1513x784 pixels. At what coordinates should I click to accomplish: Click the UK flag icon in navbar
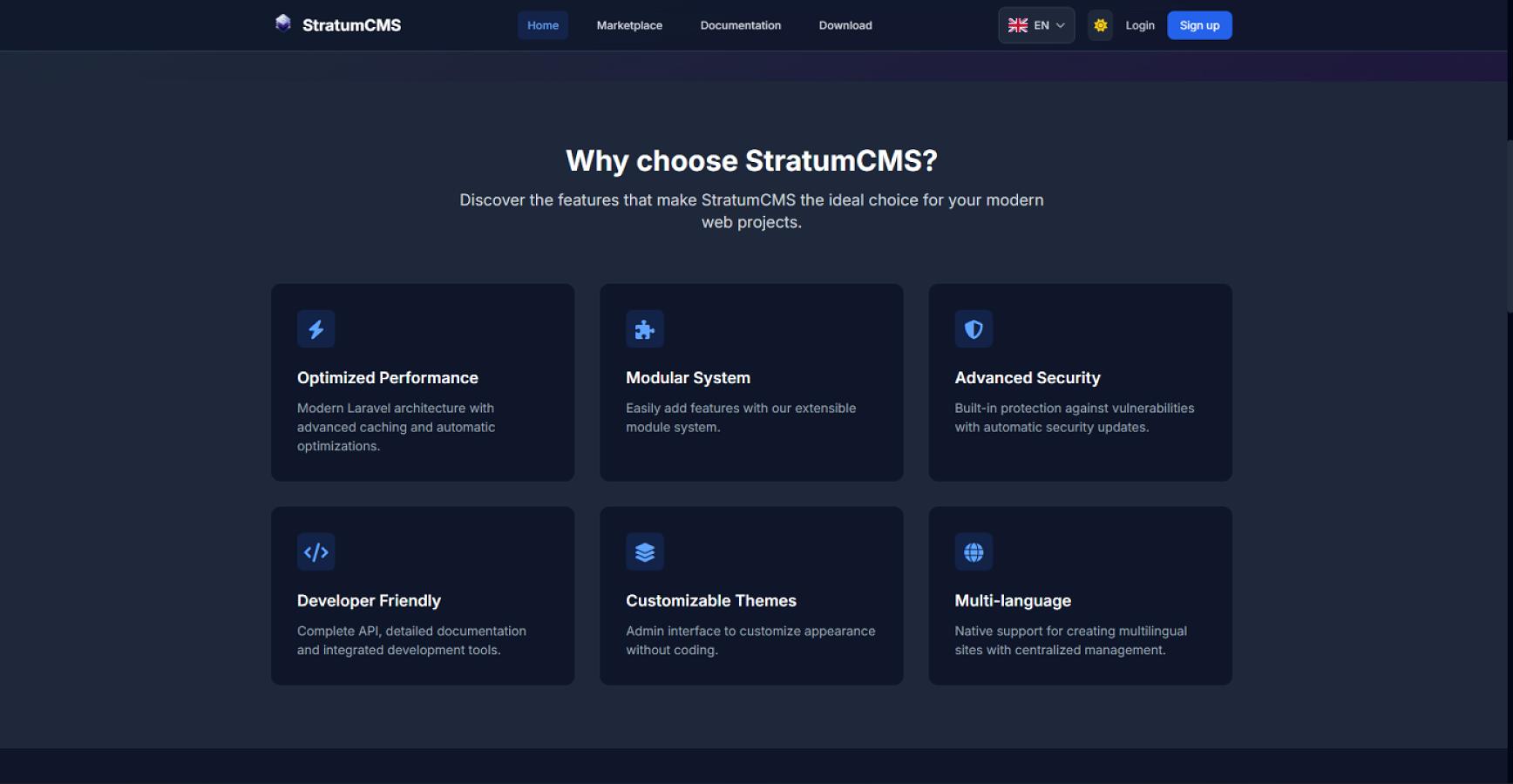[1017, 25]
